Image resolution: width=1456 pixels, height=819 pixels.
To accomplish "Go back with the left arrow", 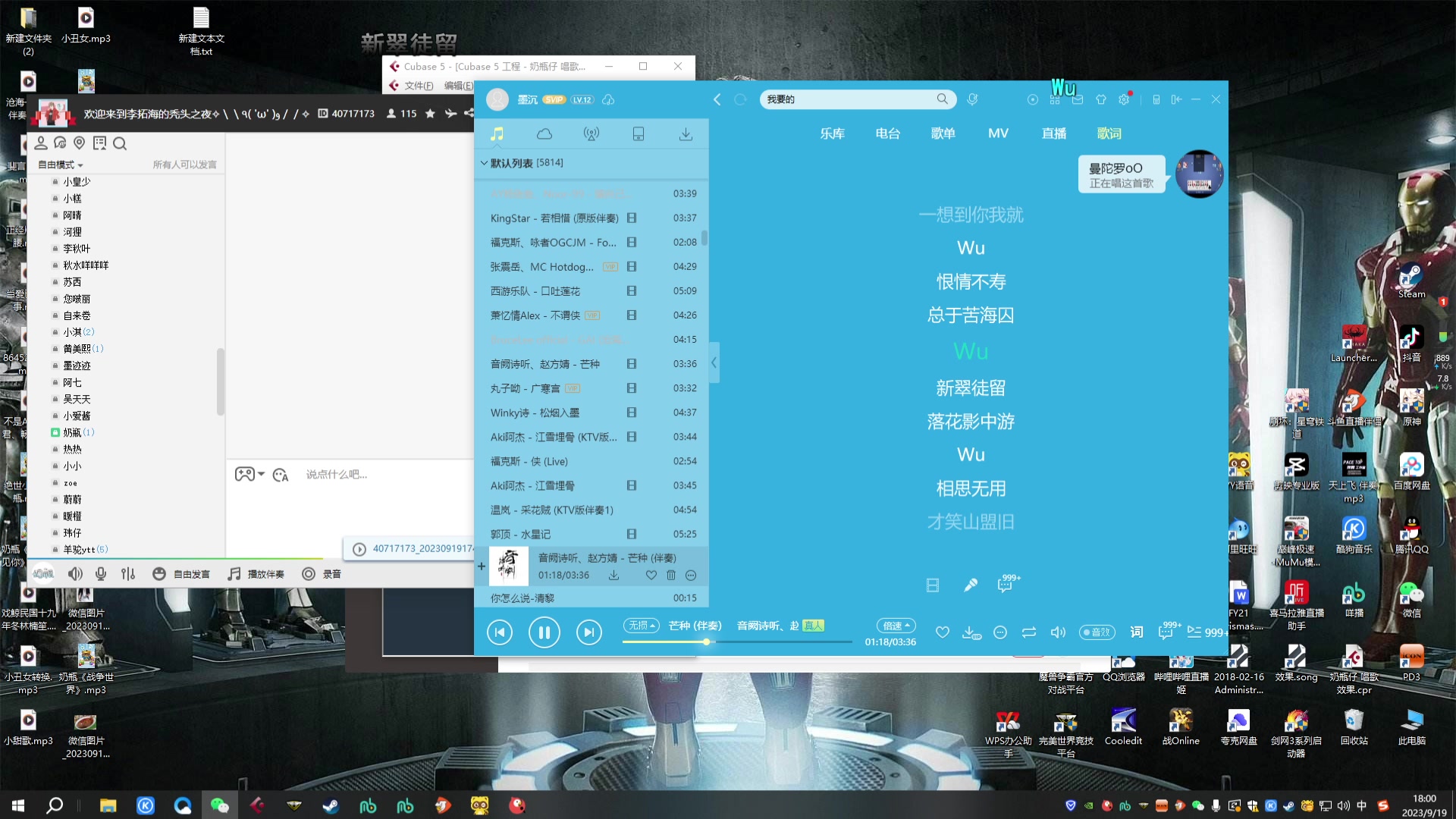I will pos(717,99).
